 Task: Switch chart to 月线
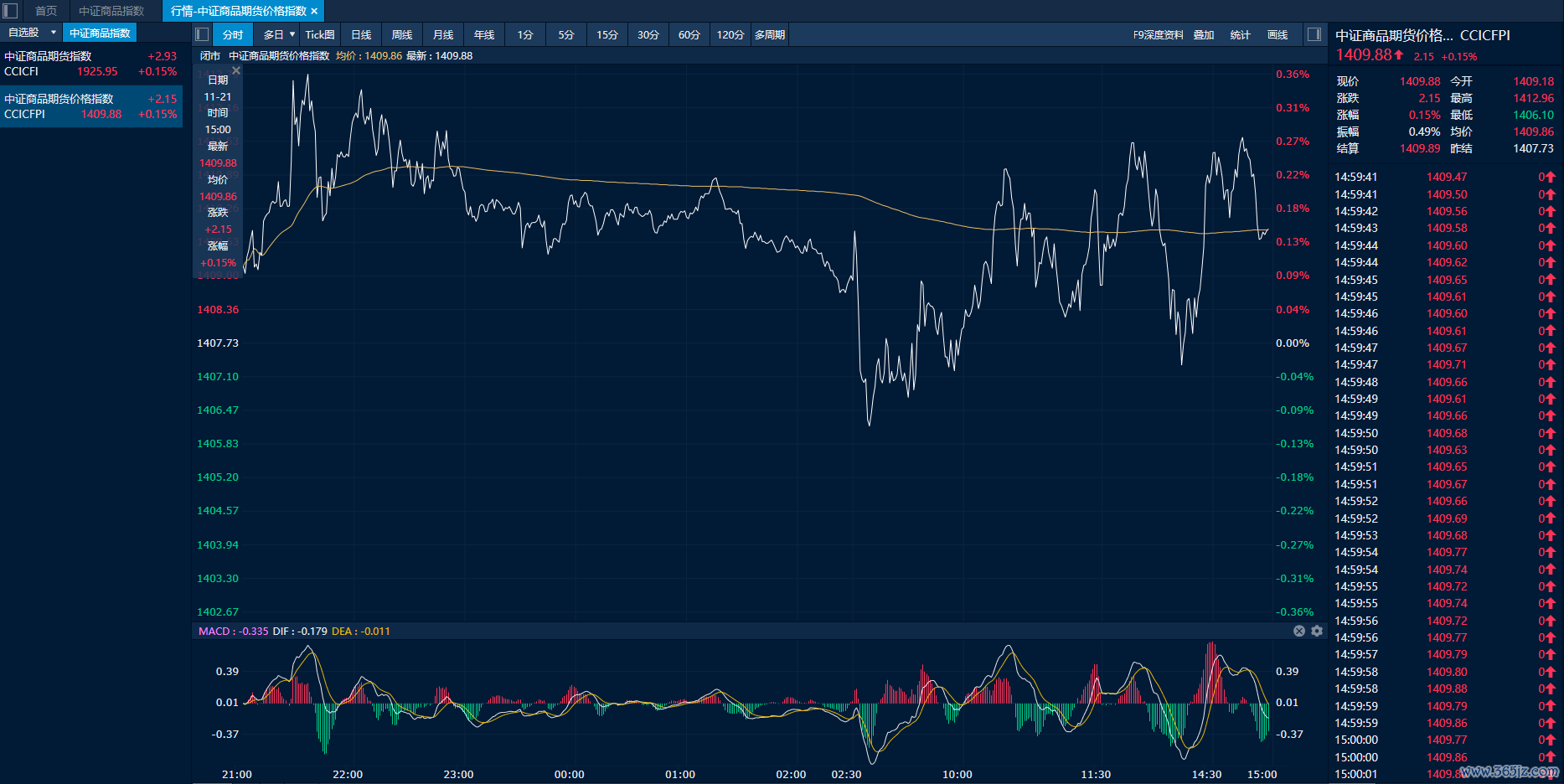coord(443,34)
